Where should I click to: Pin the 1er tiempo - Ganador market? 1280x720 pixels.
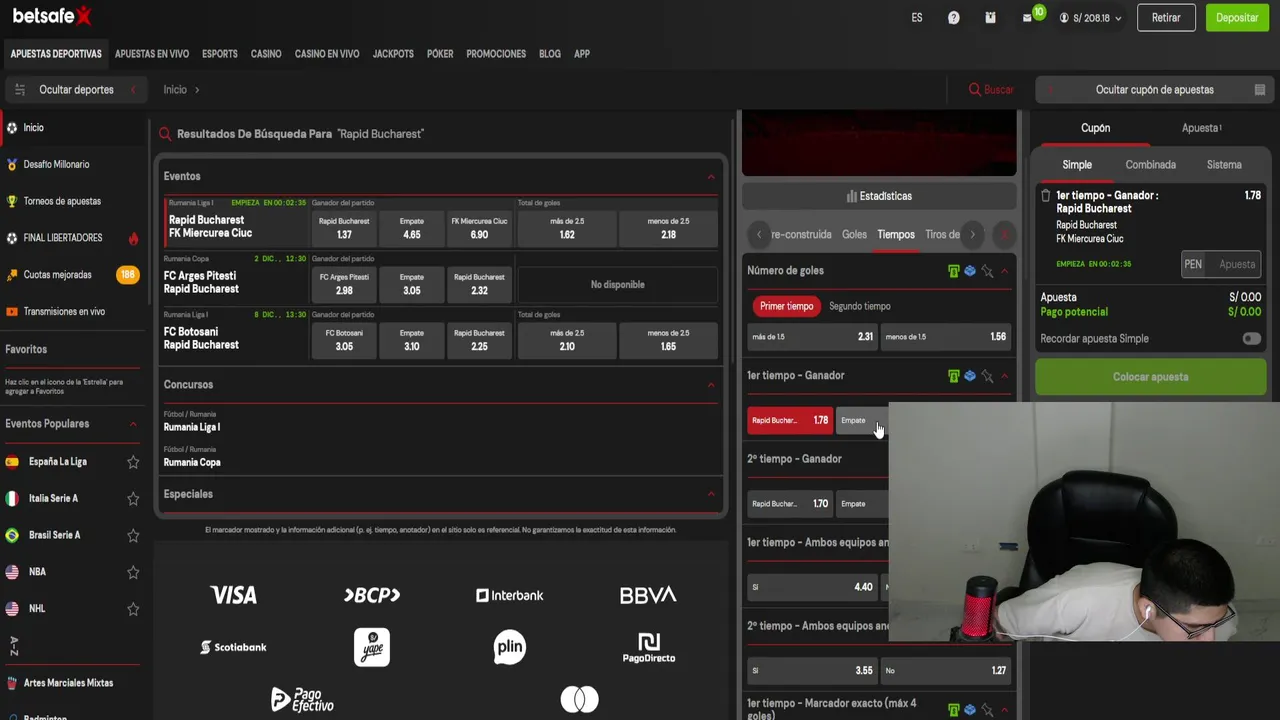(x=987, y=376)
